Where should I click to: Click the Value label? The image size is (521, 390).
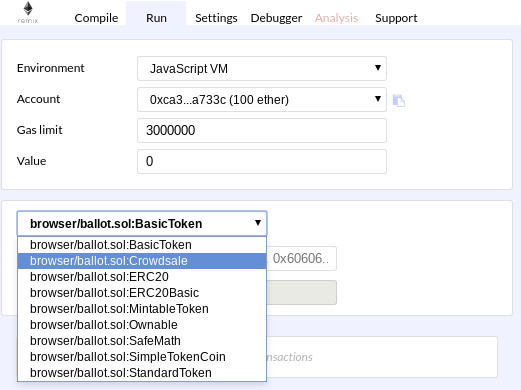point(32,161)
